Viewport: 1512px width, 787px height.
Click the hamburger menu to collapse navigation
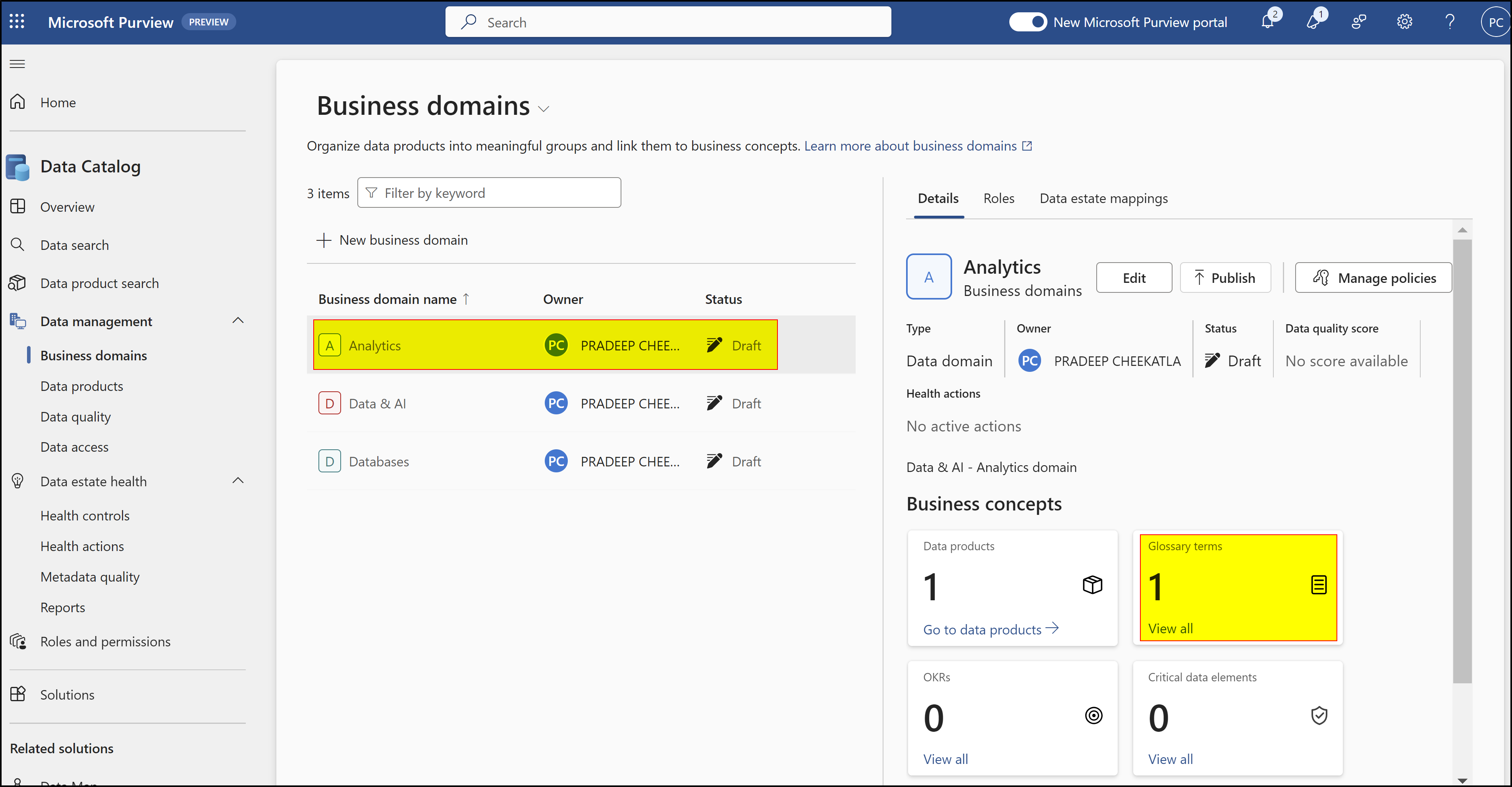(17, 64)
